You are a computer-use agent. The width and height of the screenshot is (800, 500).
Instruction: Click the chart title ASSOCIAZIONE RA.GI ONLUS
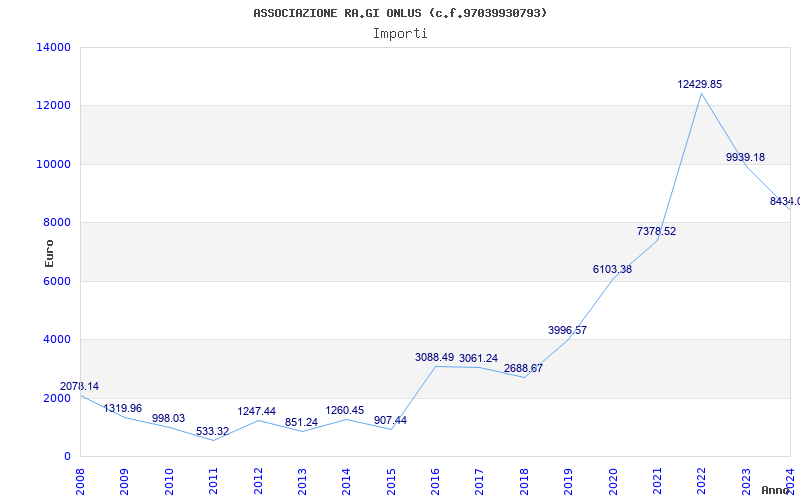pyautogui.click(x=399, y=13)
